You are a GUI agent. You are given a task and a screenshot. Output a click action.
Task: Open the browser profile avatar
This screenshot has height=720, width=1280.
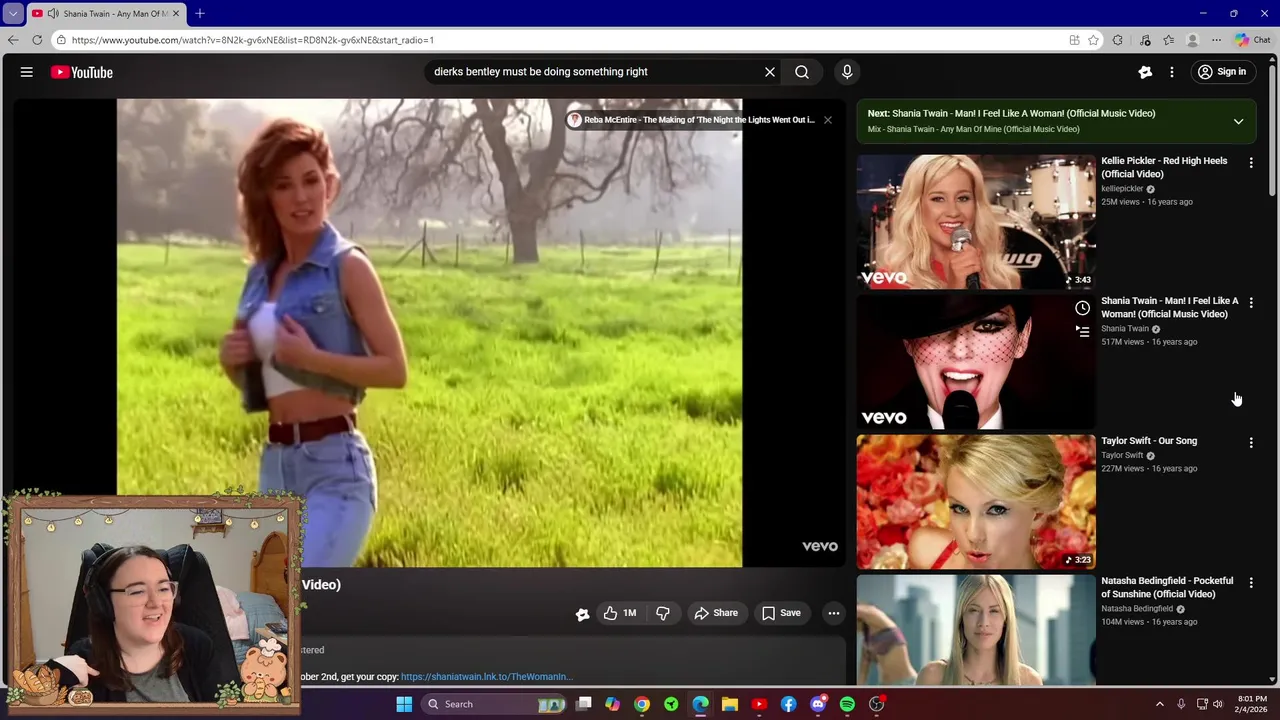(x=1192, y=40)
